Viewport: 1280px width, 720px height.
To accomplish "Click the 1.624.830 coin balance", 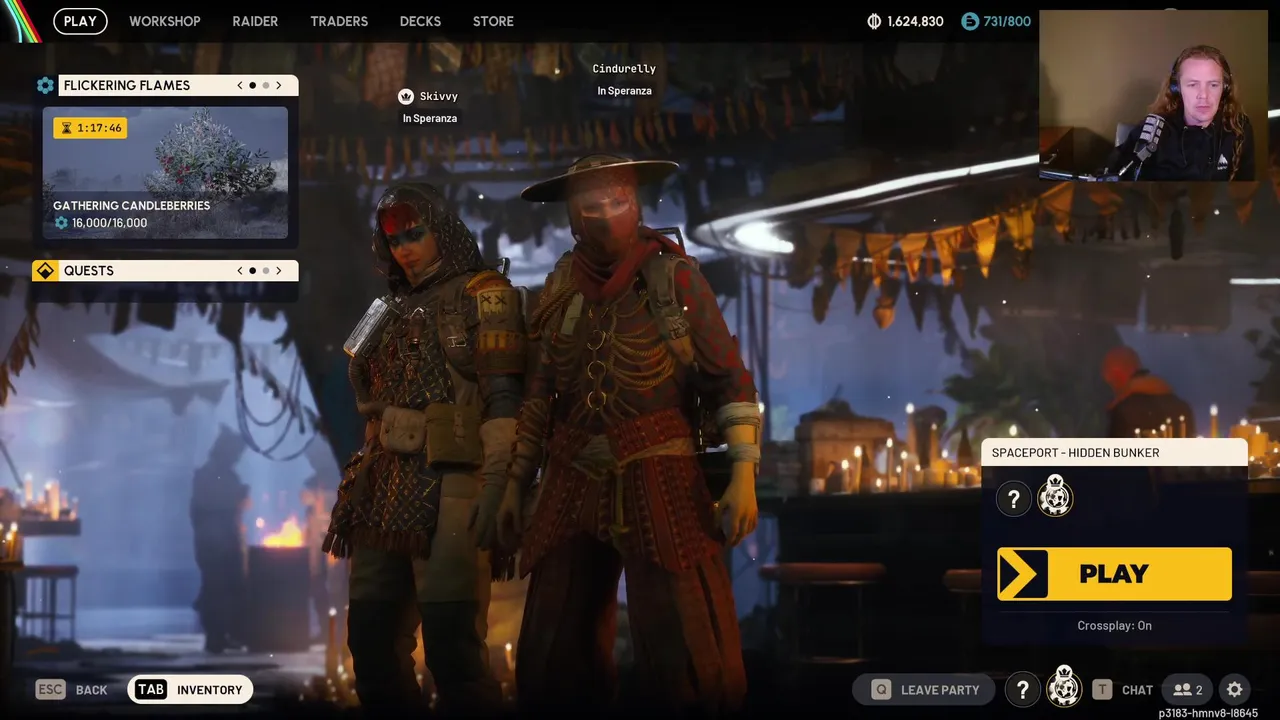I will [915, 21].
